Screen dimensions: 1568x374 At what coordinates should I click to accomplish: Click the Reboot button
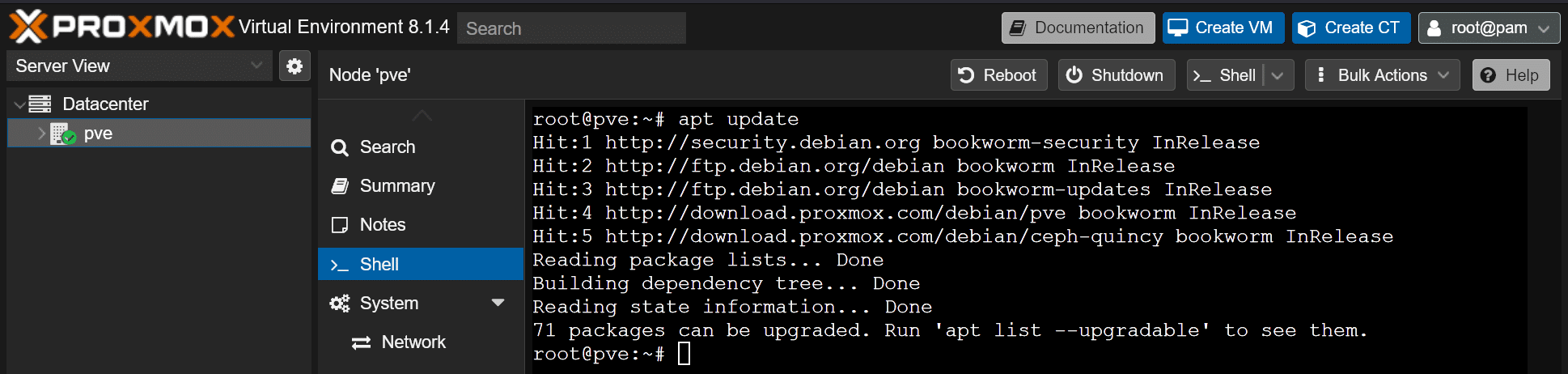pos(998,75)
